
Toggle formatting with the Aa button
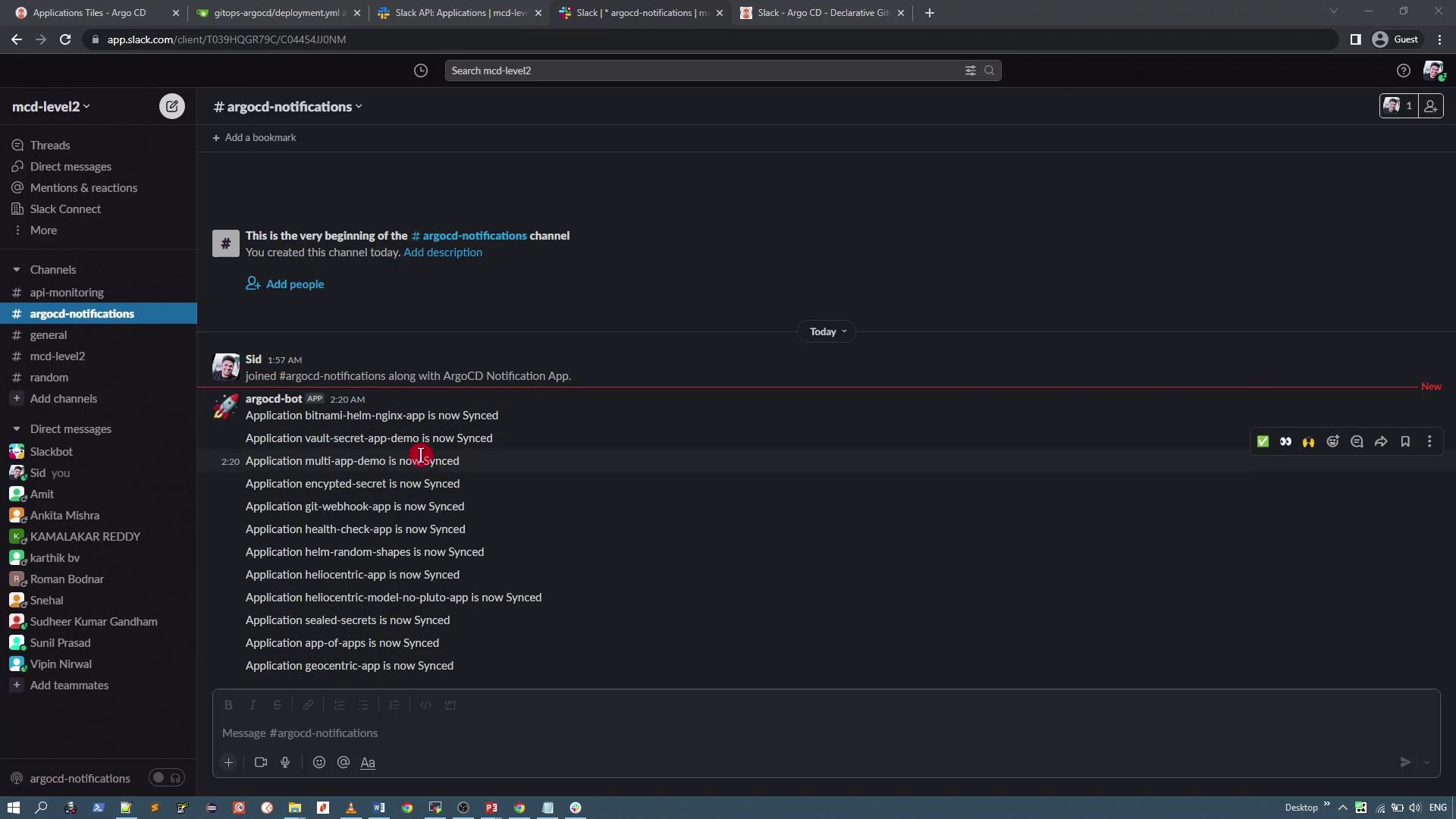pos(368,763)
